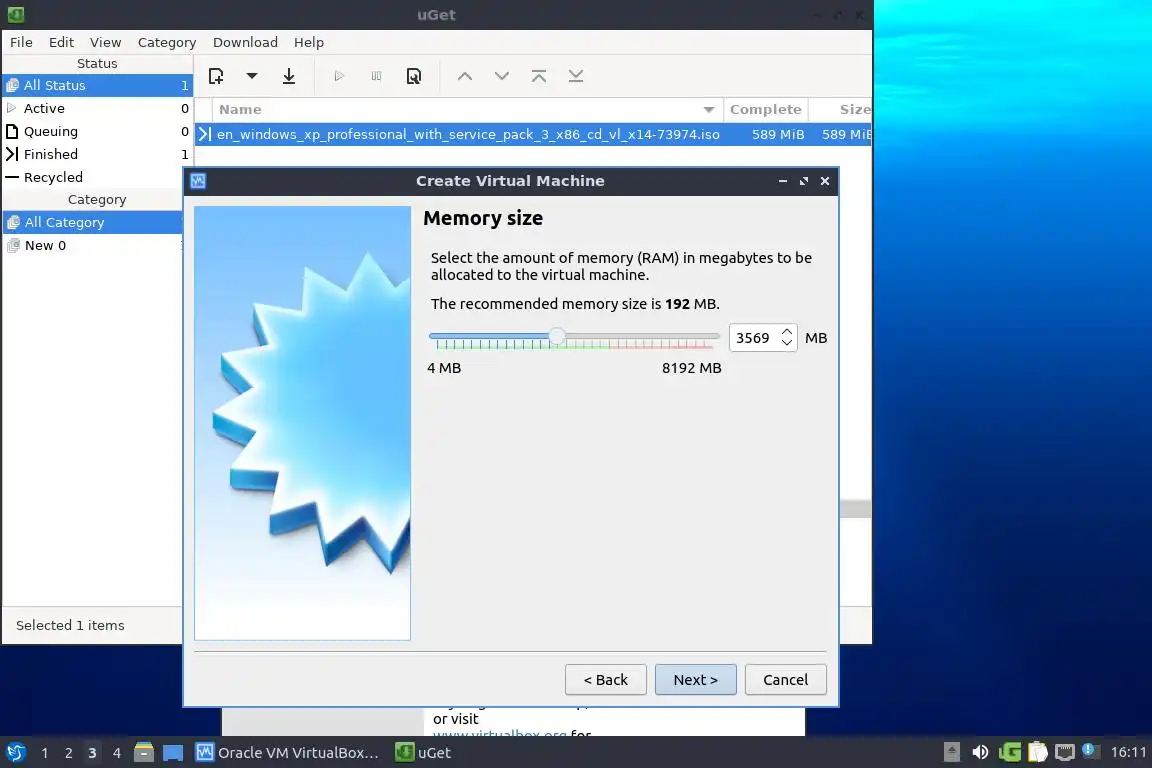This screenshot has width=1152, height=768.
Task: Maximize the Create Virtual Machine dialog
Action: coord(804,181)
